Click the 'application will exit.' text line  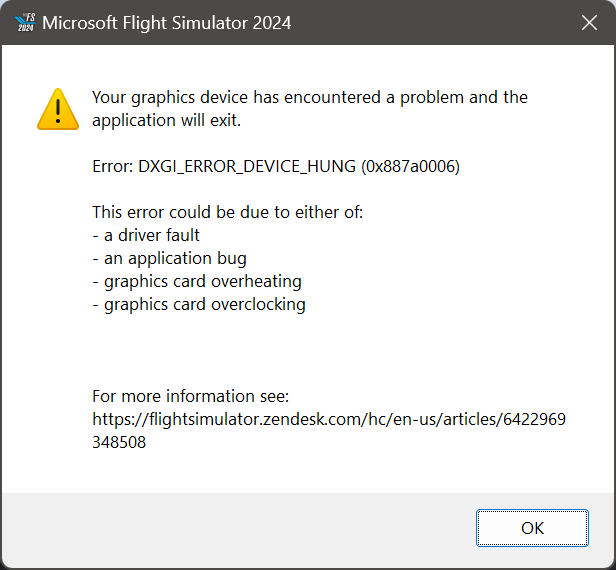pos(167,121)
